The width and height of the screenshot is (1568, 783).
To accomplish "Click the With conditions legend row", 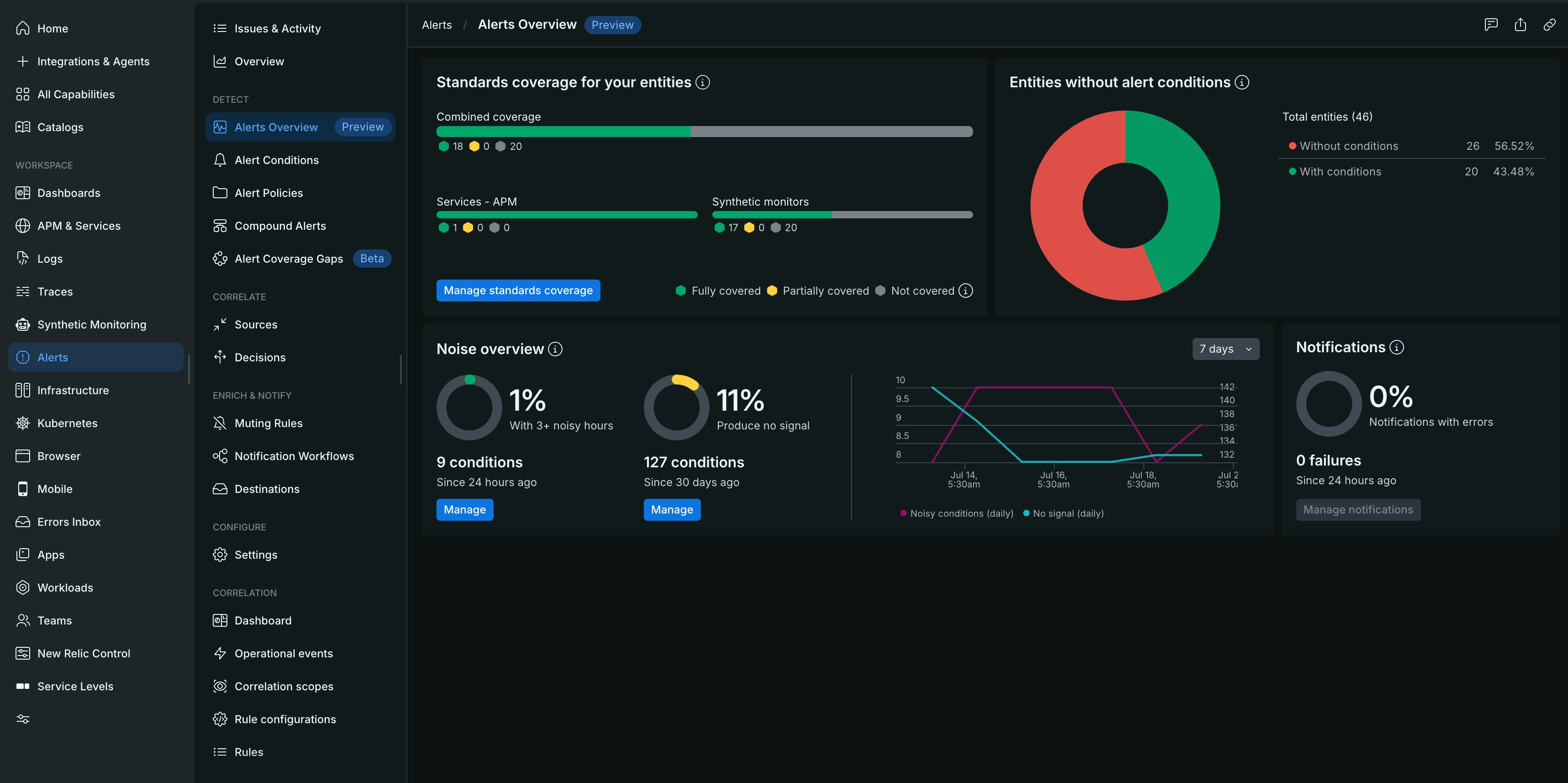I will (1411, 172).
